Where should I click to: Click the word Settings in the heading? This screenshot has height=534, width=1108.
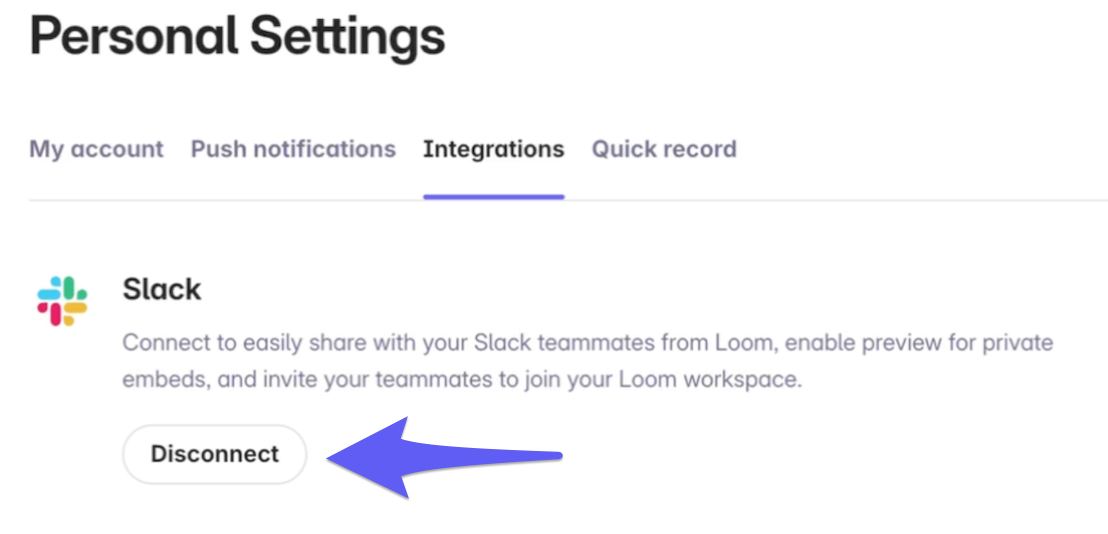point(347,36)
